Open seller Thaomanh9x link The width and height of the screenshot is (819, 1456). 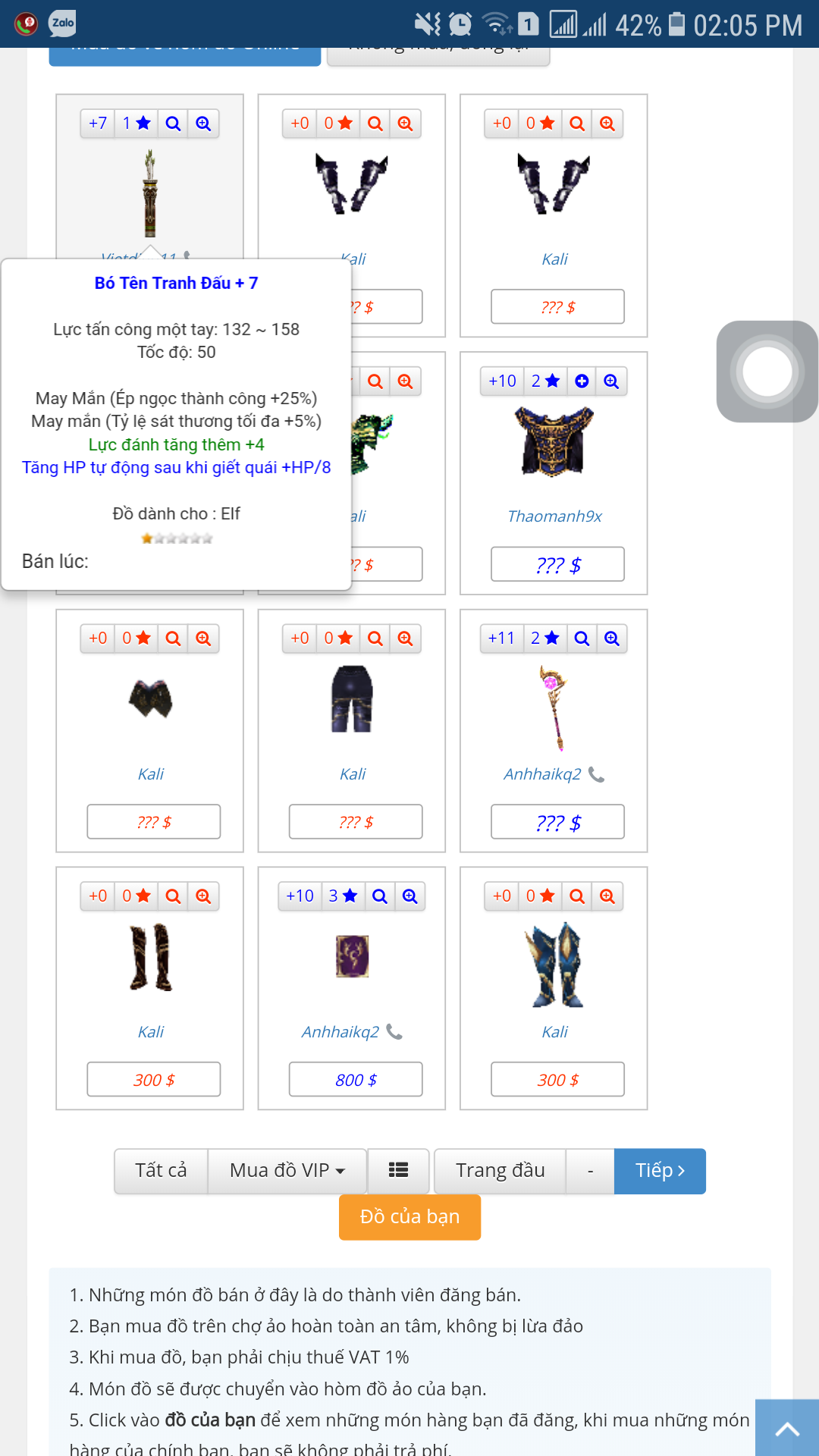click(554, 516)
